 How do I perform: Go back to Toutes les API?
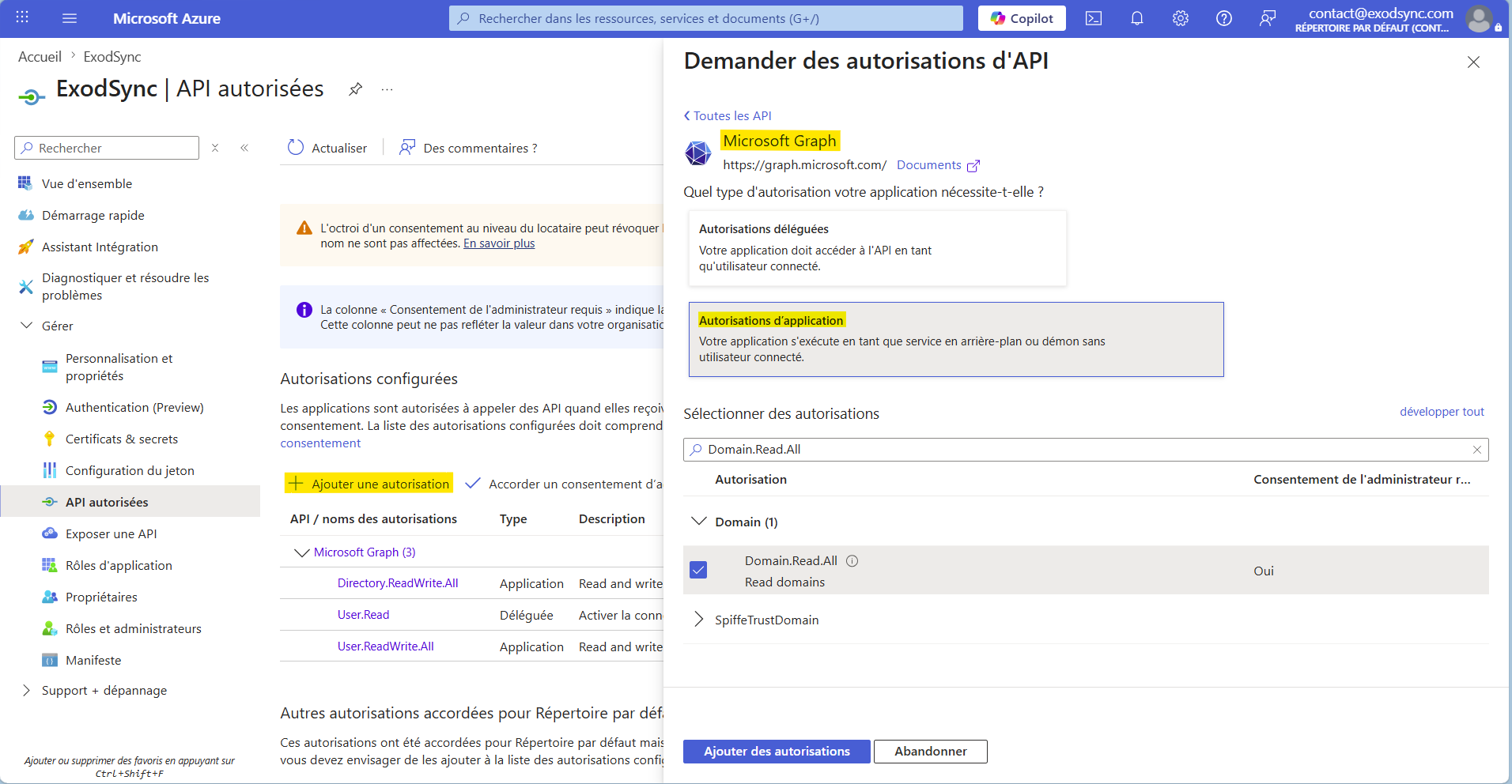point(728,115)
